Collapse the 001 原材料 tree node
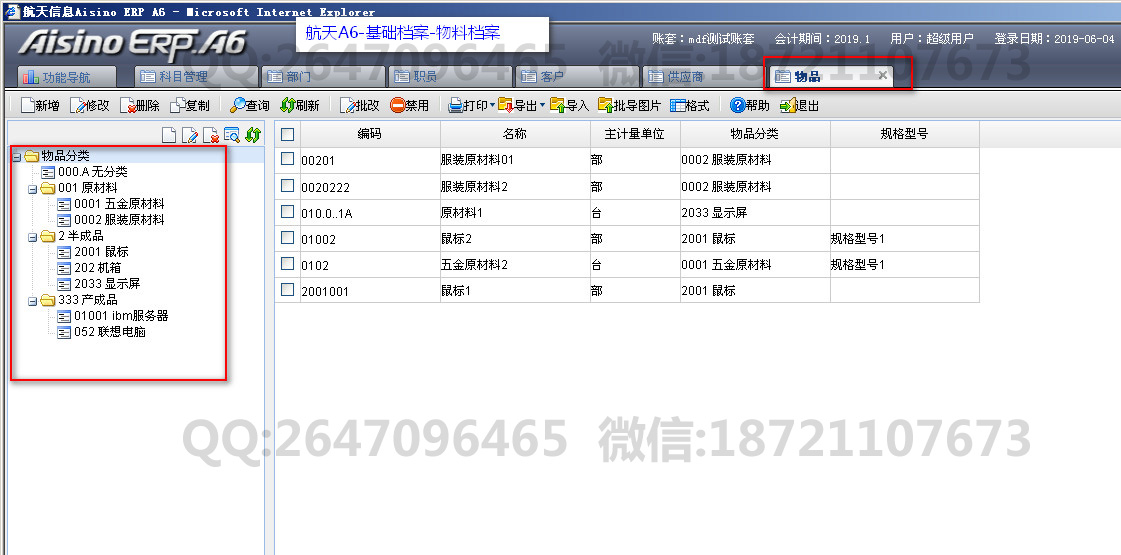 [33, 188]
